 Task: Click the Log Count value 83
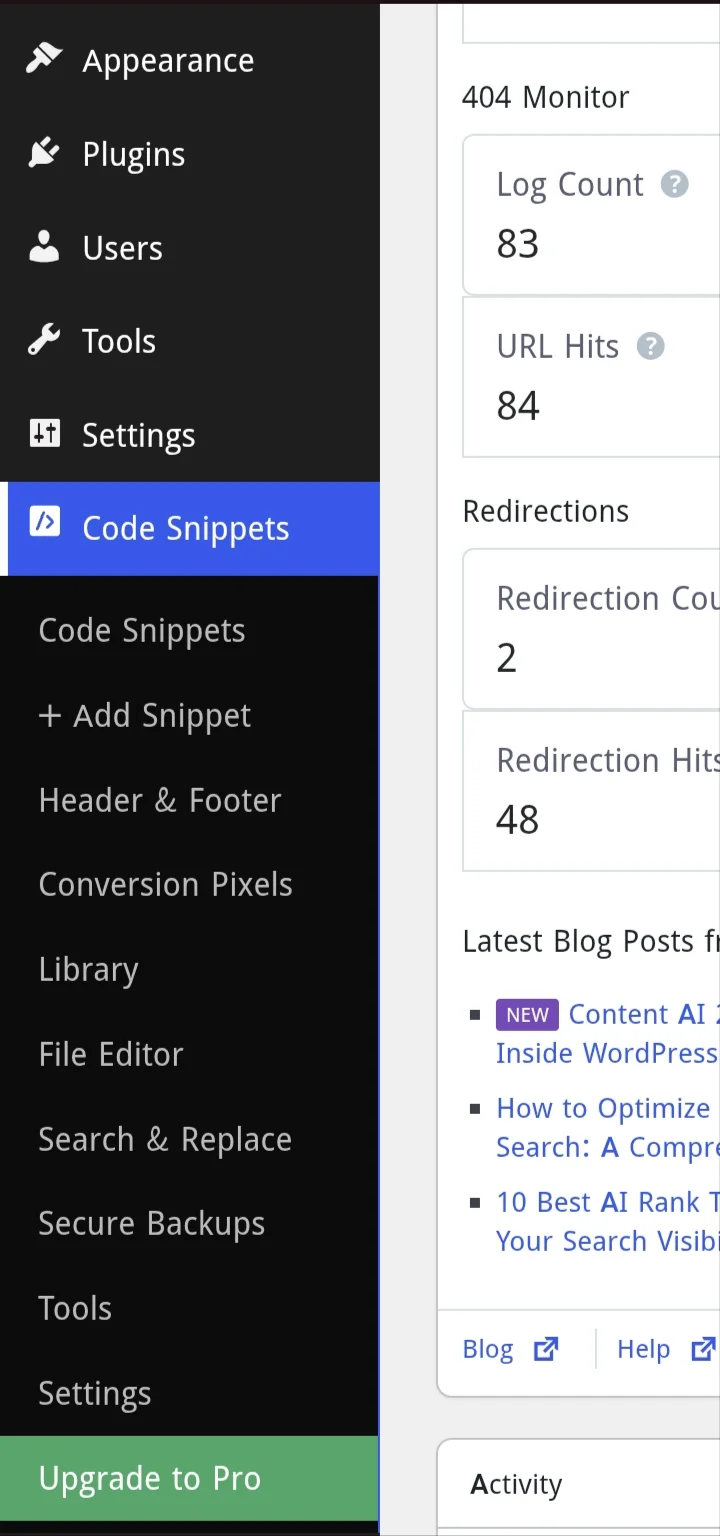point(518,244)
